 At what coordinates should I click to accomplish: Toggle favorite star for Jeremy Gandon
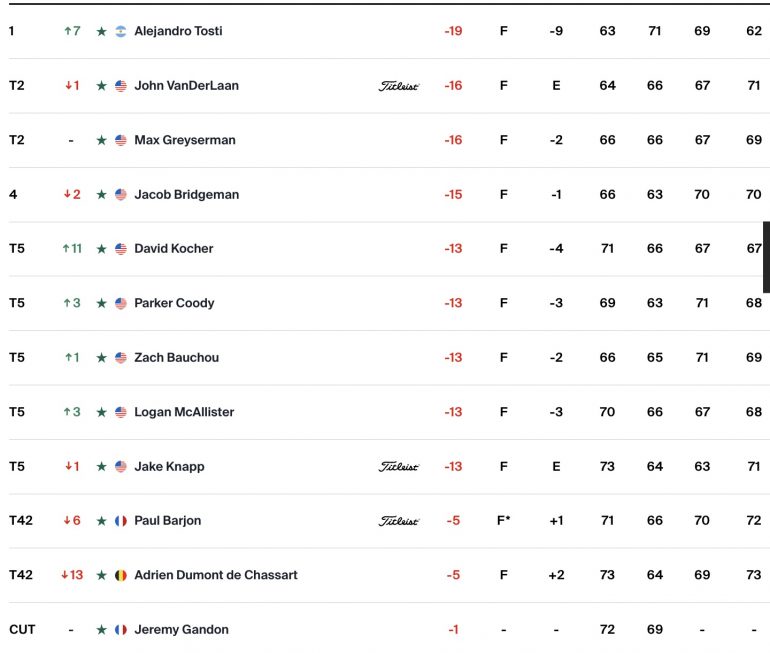[x=102, y=629]
